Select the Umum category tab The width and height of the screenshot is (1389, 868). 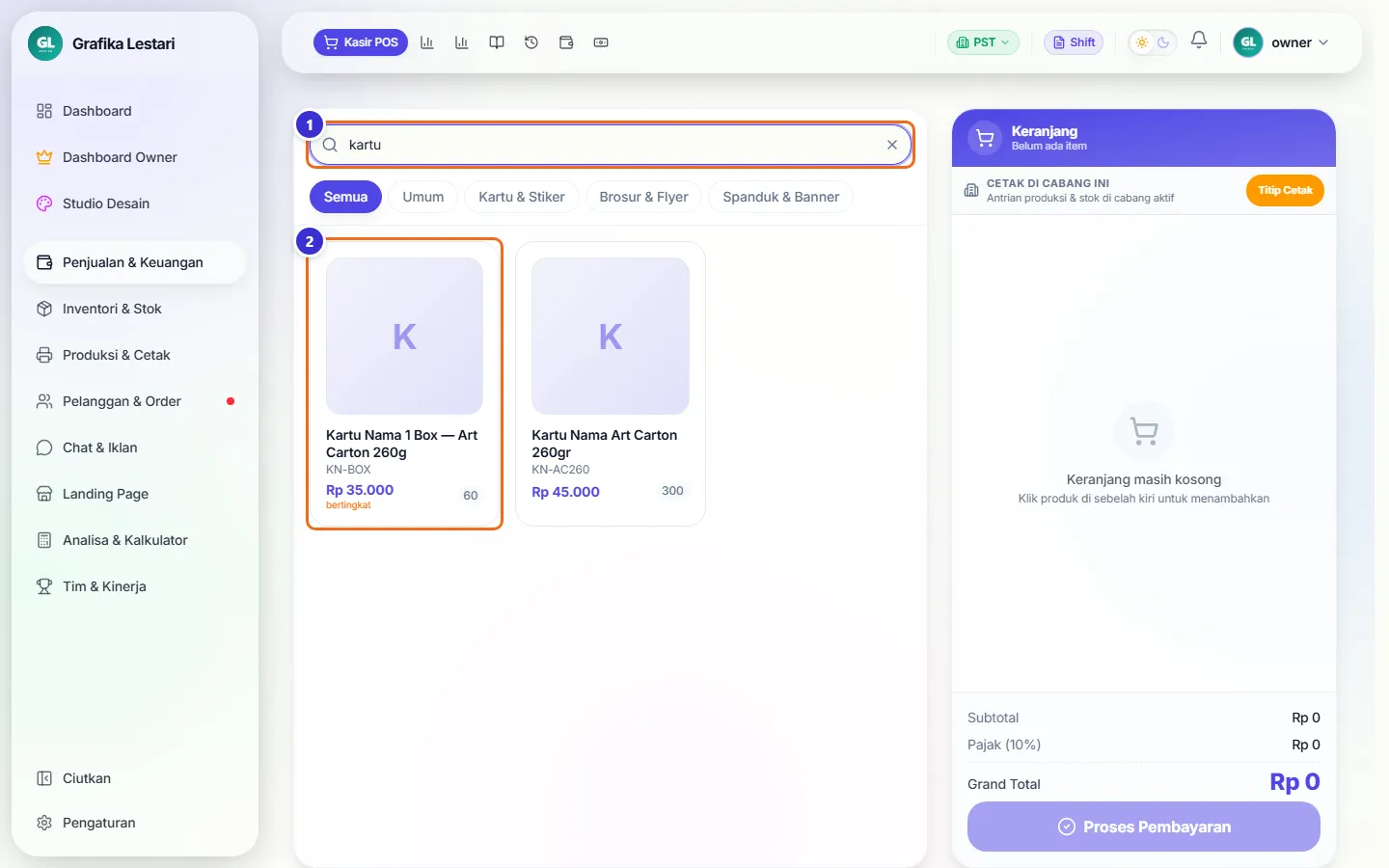click(423, 197)
